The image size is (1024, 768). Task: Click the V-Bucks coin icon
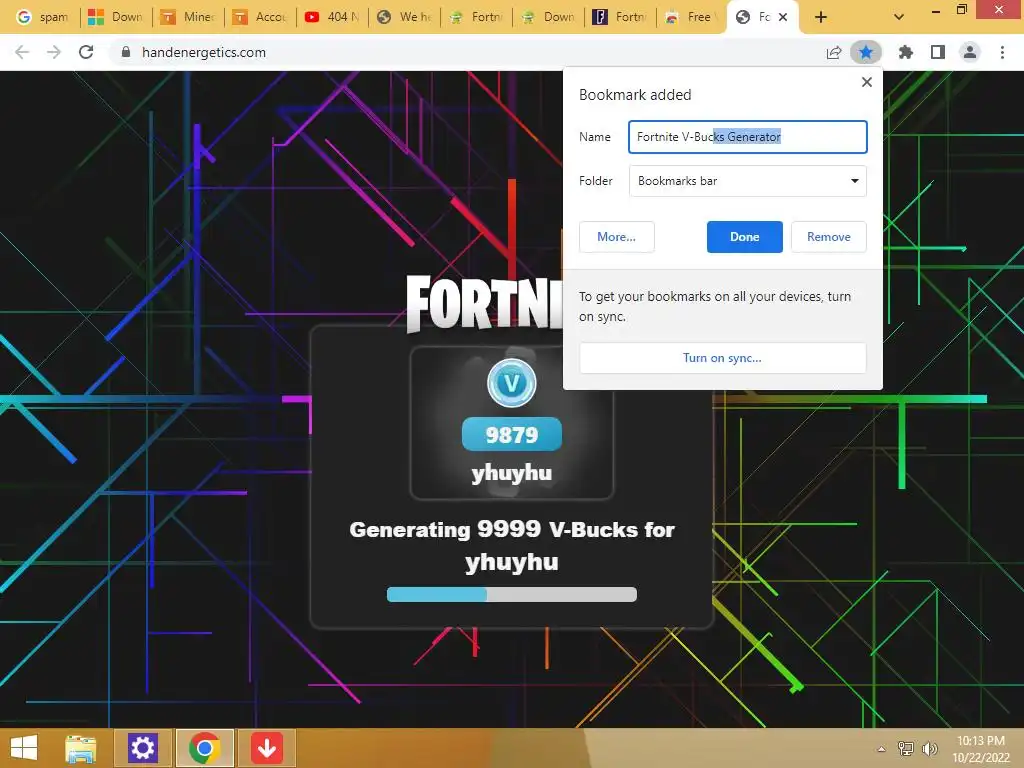click(511, 383)
